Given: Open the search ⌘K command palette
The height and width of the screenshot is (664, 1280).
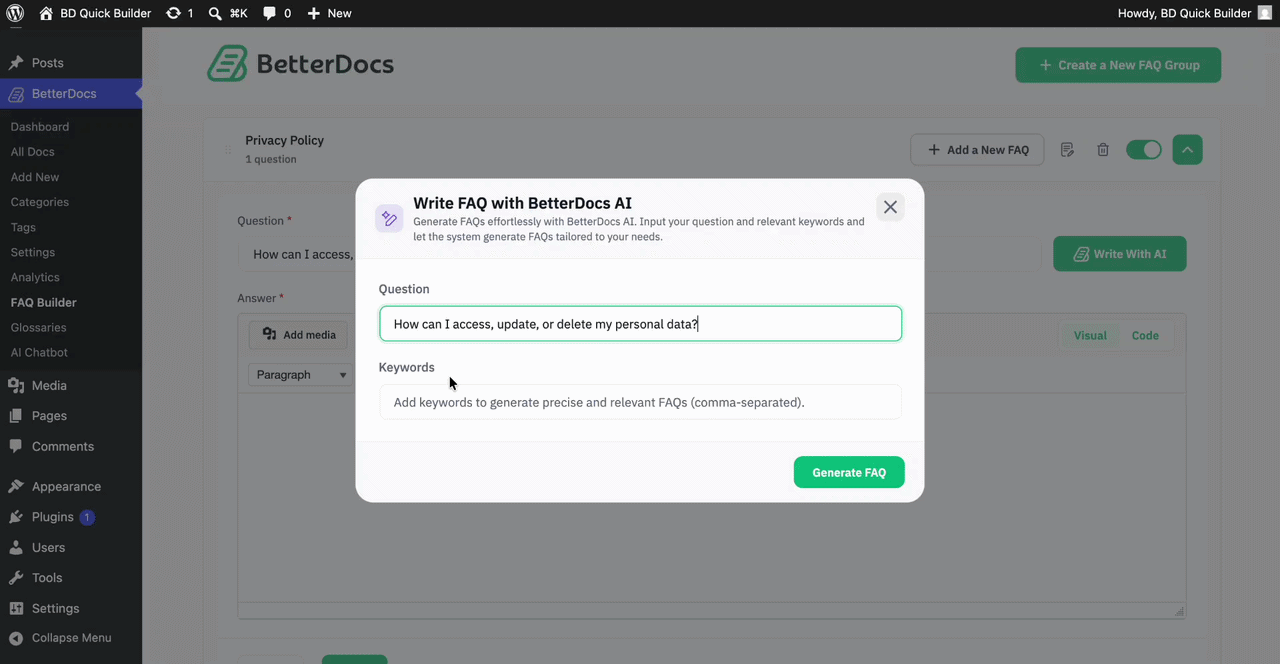Looking at the screenshot, I should pos(227,13).
